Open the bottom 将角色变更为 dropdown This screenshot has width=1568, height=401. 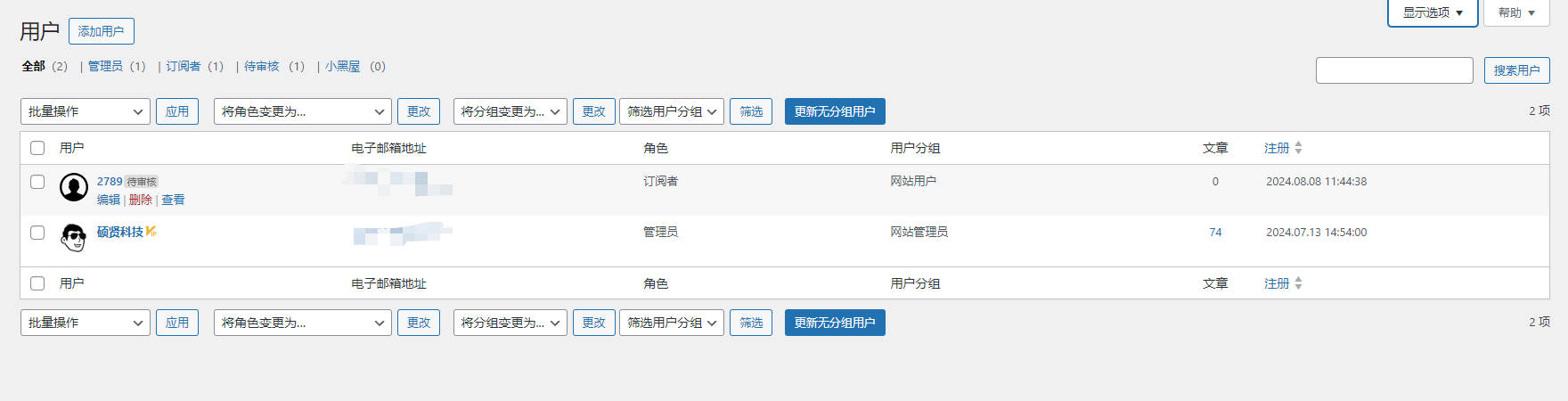tap(303, 323)
